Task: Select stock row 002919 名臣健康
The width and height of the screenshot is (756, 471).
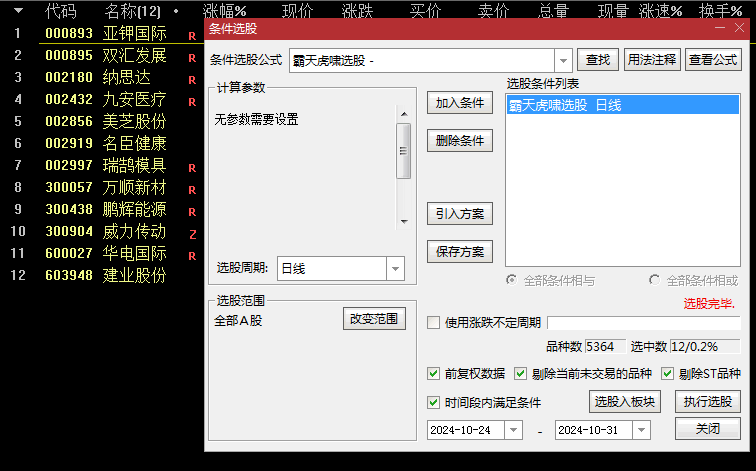Action: click(106, 143)
